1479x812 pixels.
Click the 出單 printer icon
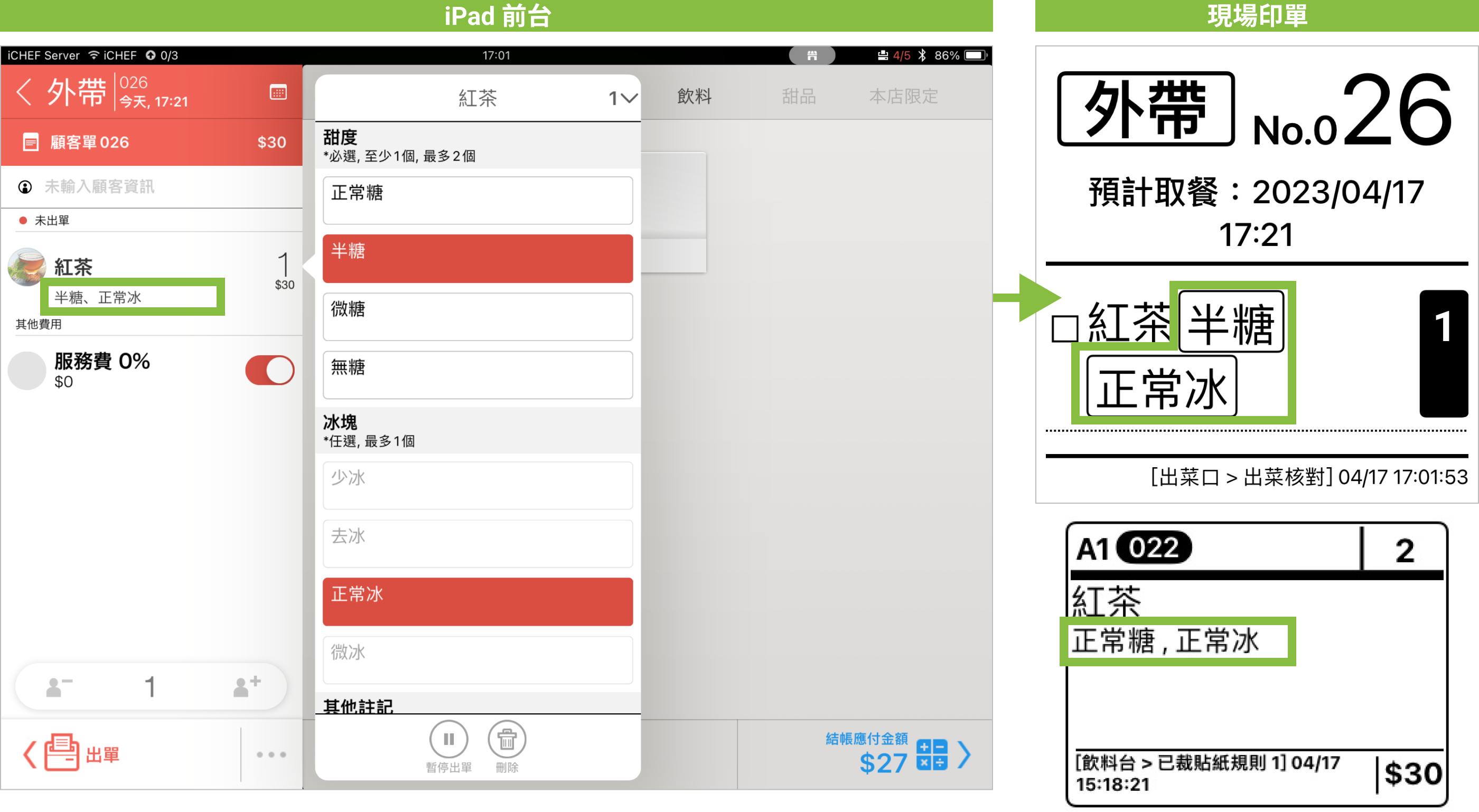[x=62, y=753]
